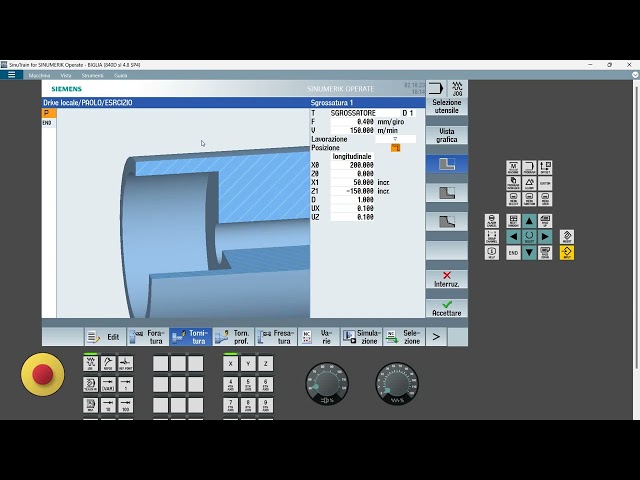Activate MDA mode key
Screen dimensions: 640x480
pos(90,405)
